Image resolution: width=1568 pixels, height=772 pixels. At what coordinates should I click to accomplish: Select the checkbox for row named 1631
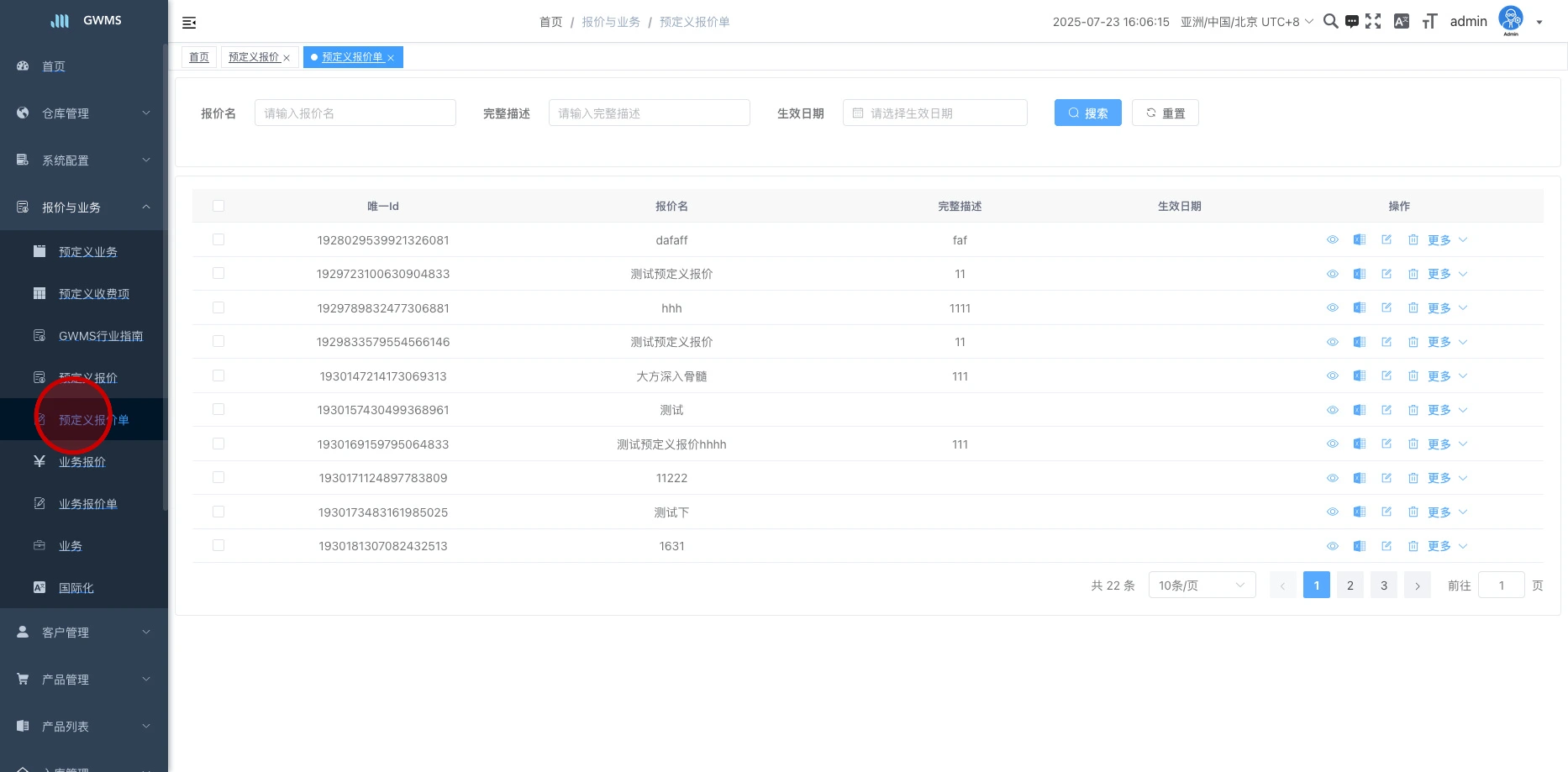(218, 546)
